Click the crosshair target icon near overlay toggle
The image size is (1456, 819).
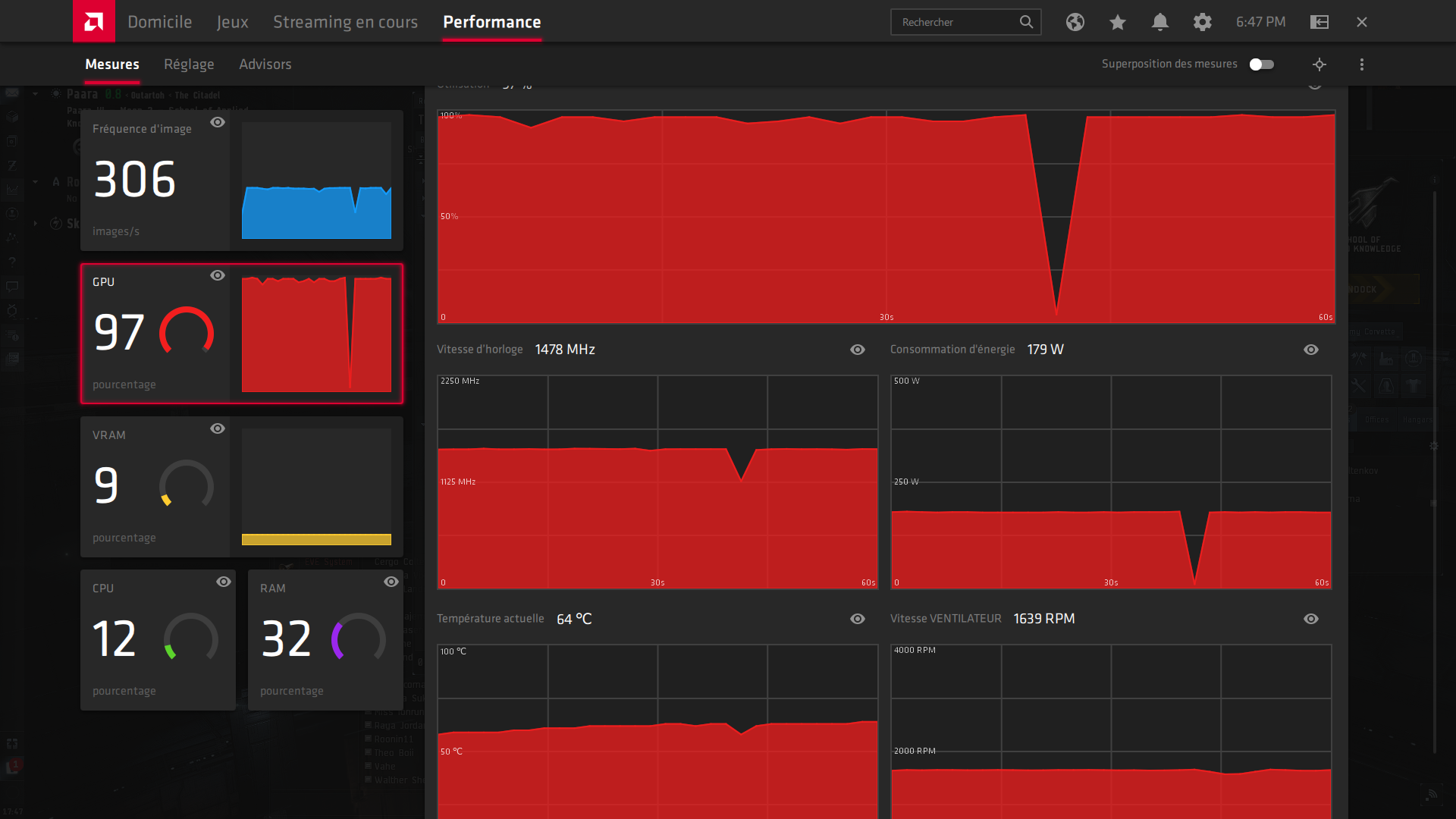point(1319,64)
